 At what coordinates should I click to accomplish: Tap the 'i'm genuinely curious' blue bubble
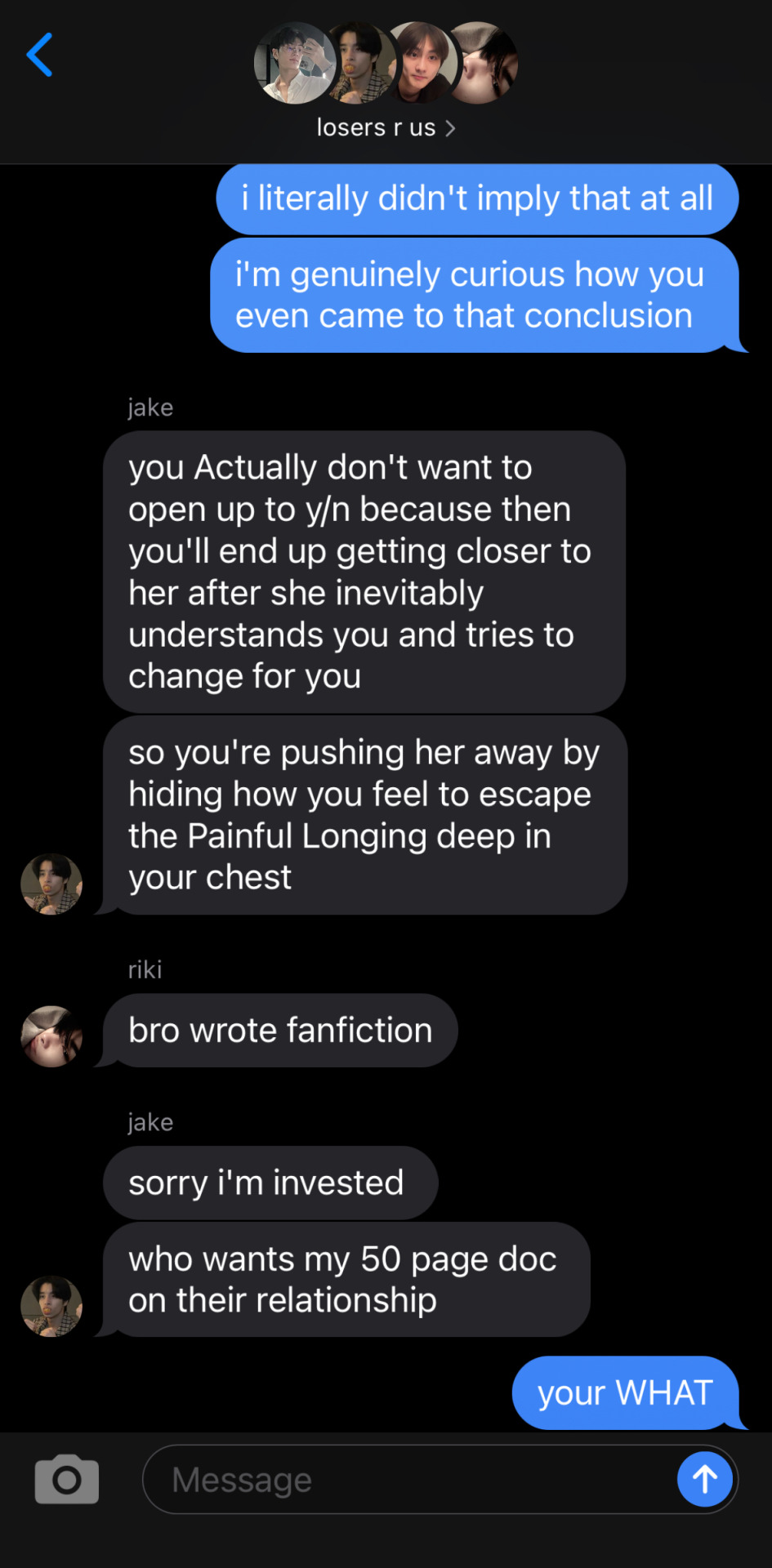click(x=475, y=295)
